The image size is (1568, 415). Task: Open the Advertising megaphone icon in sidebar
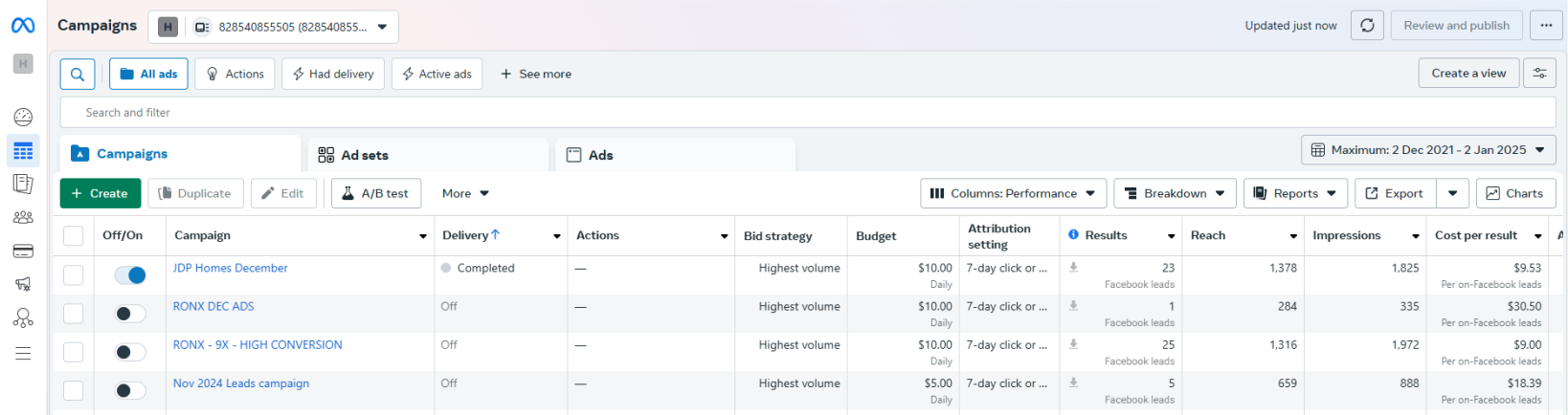(x=23, y=284)
